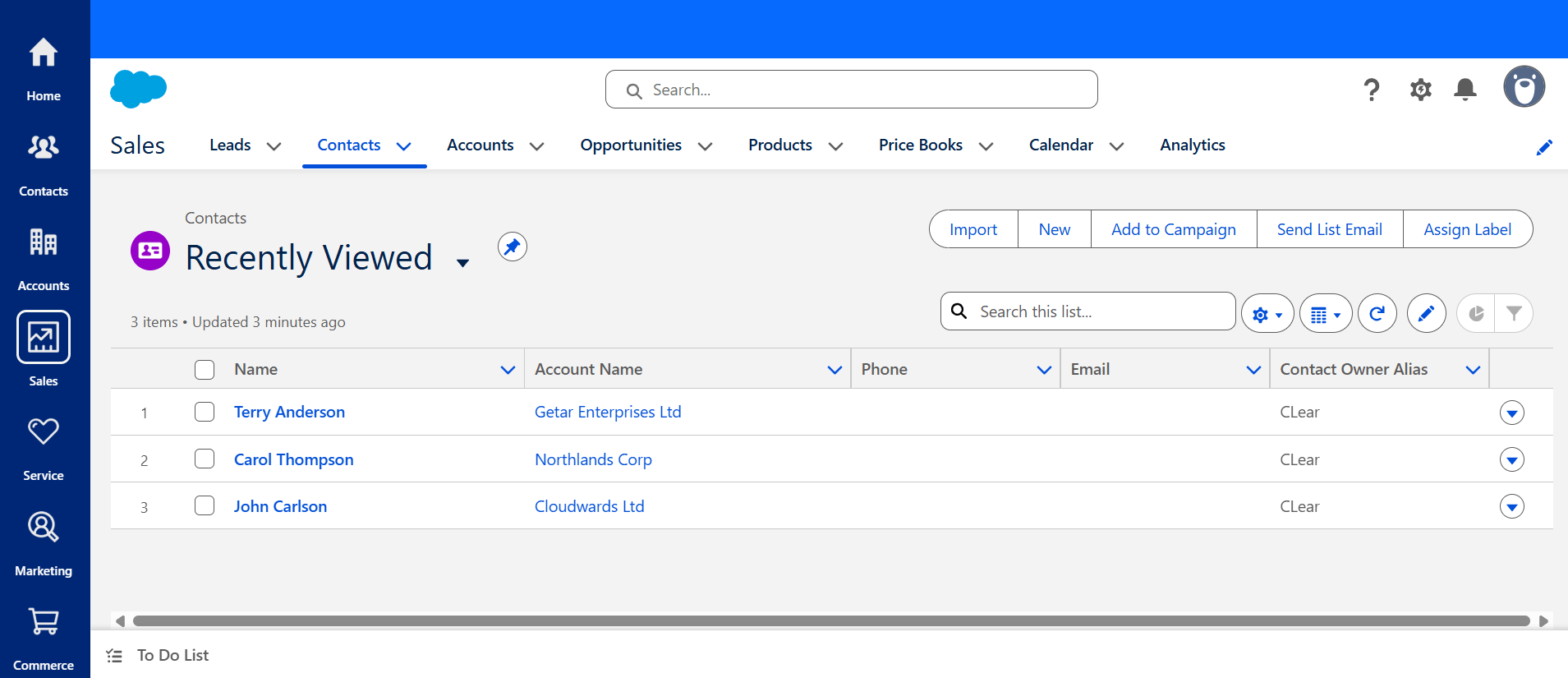Click New to create a contact
Viewport: 1568px width, 678px height.
[x=1055, y=229]
